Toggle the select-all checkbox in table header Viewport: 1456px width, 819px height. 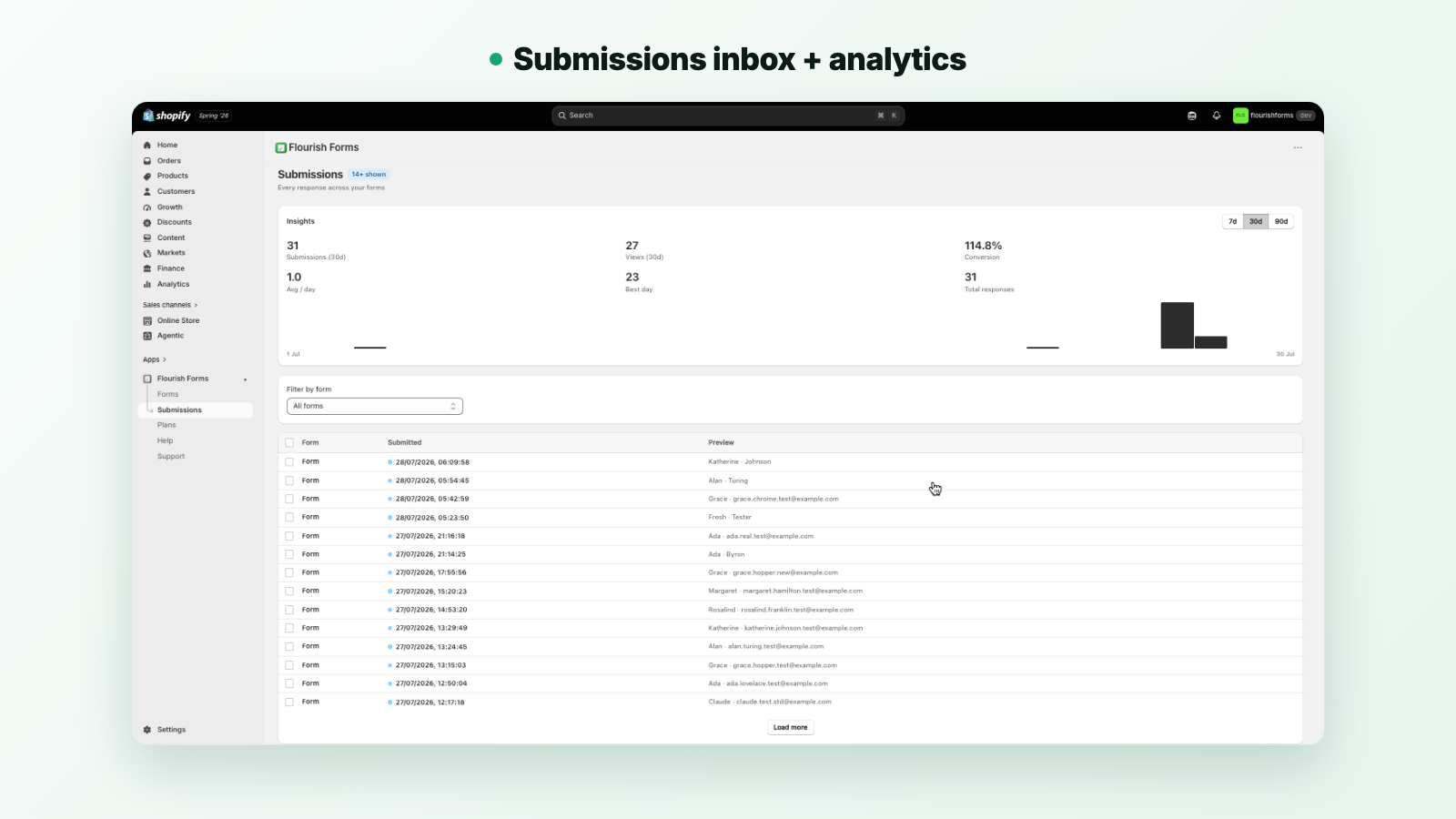pos(289,442)
